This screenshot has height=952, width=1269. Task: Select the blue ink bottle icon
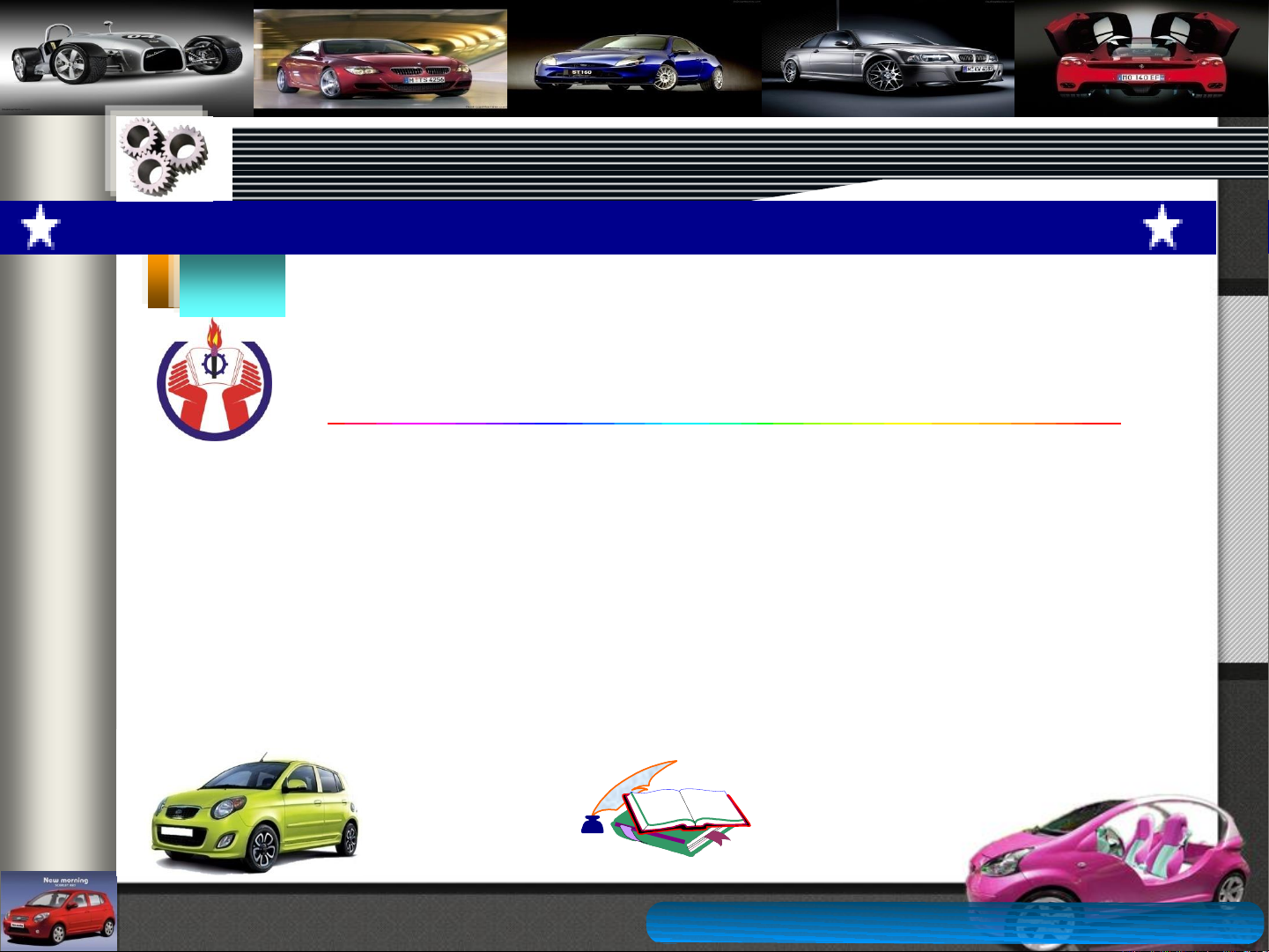tap(593, 824)
